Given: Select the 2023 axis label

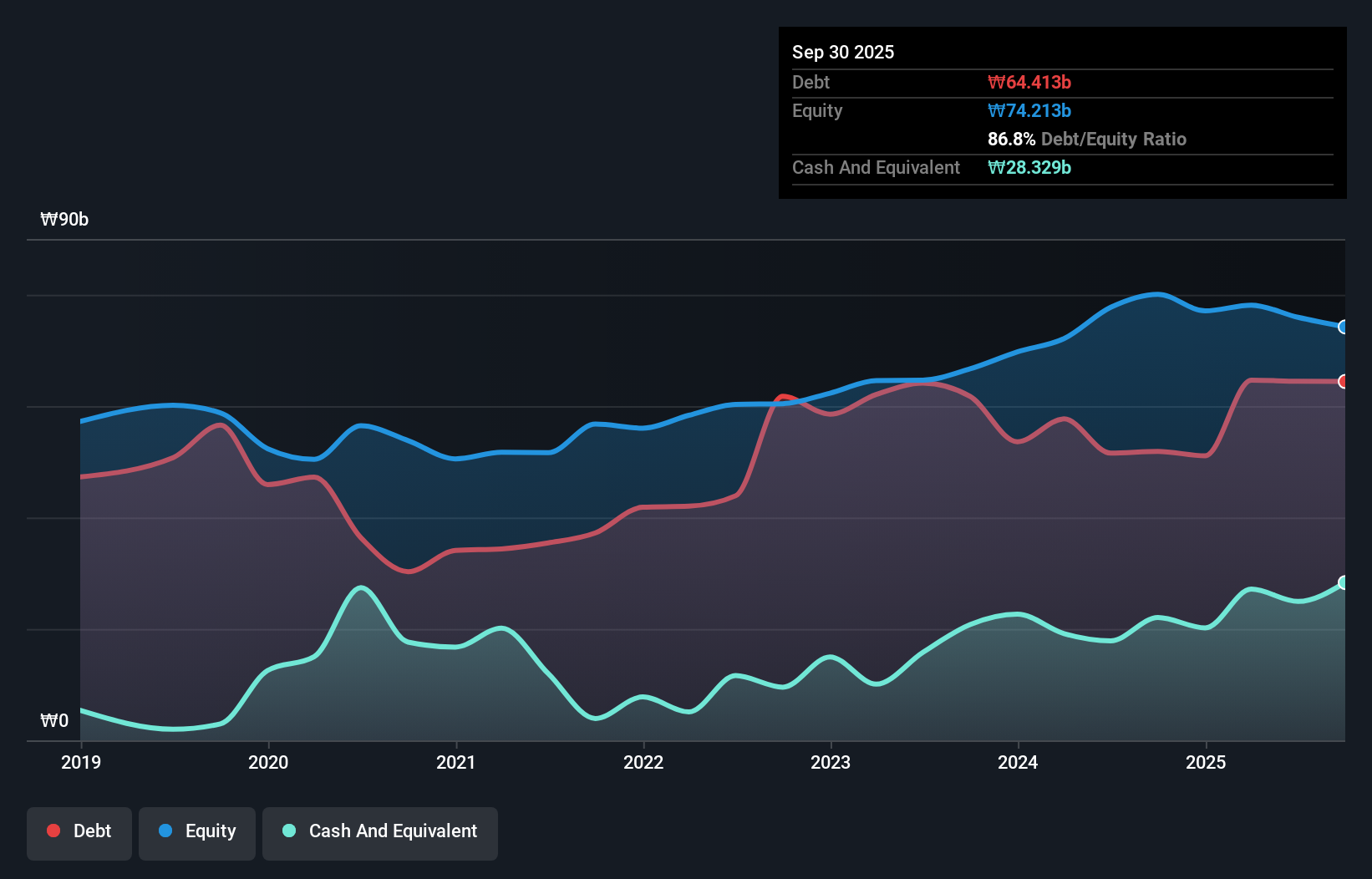Looking at the screenshot, I should tap(830, 763).
